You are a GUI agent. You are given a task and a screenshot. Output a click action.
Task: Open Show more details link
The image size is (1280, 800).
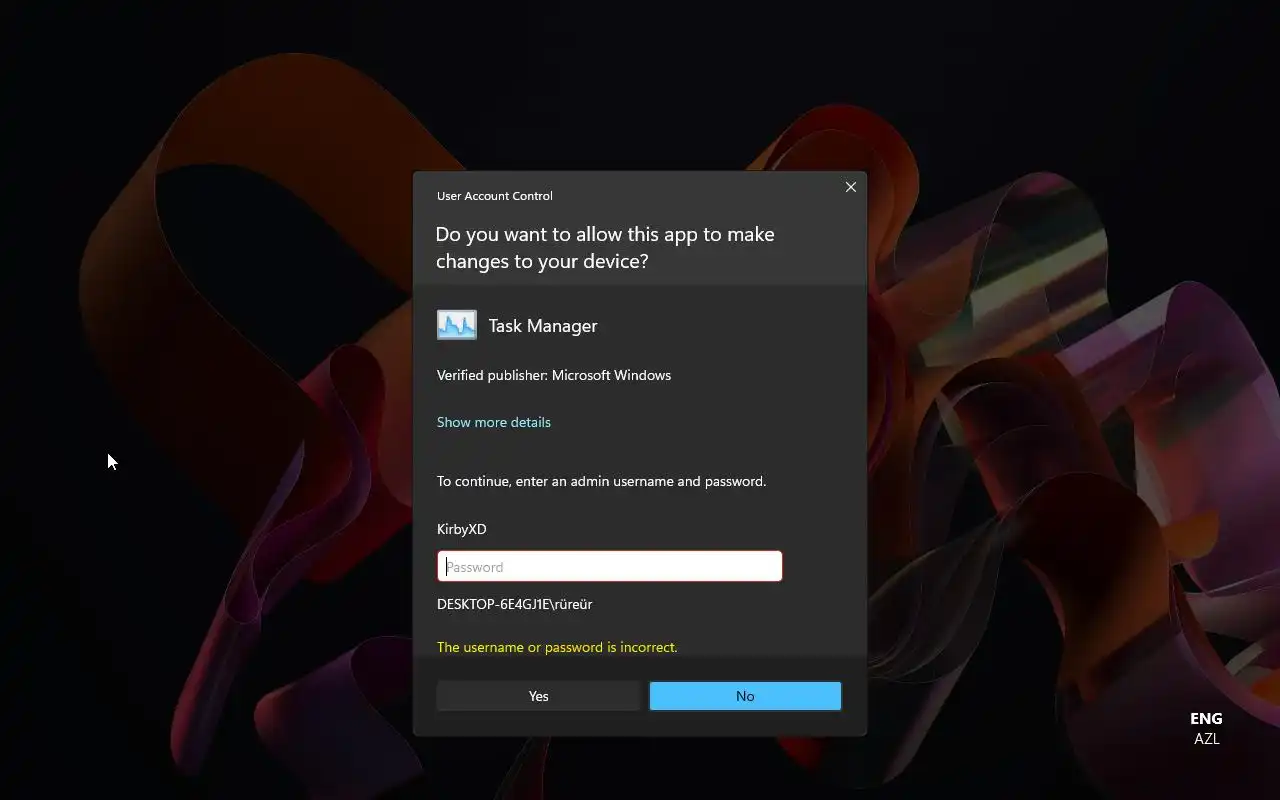(x=494, y=422)
